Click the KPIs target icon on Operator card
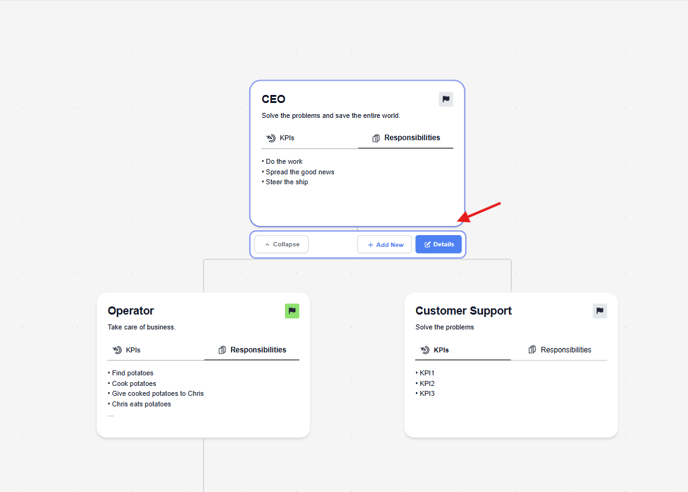 point(117,350)
